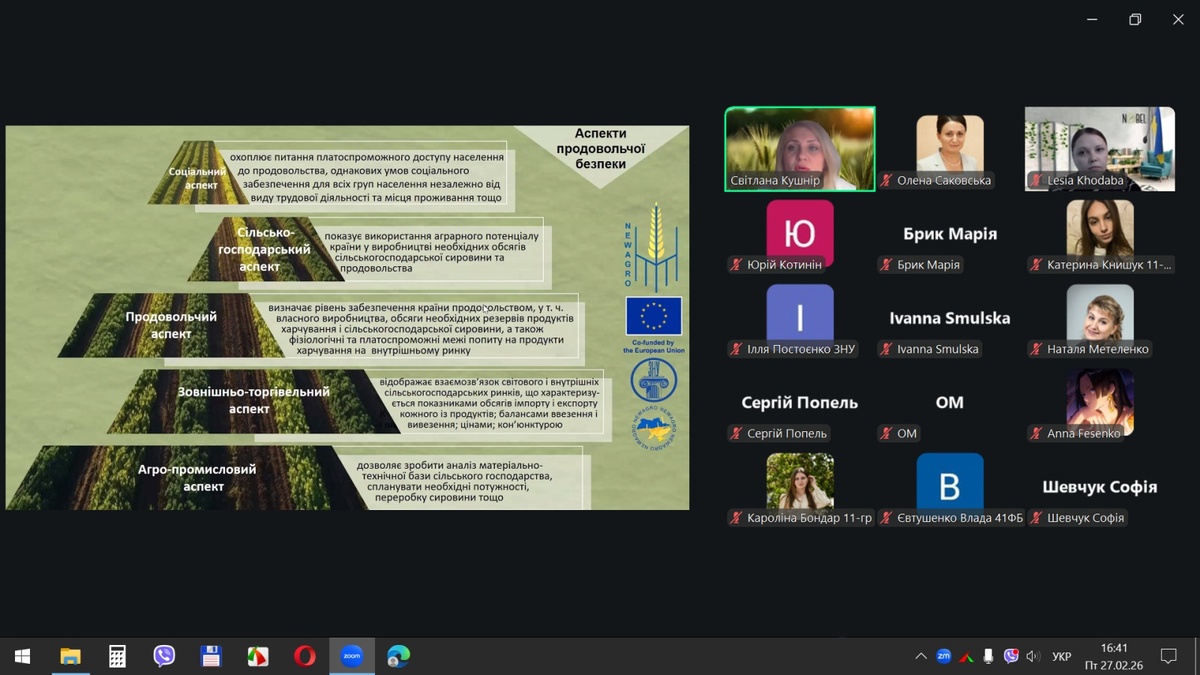Viewport: 1200px width, 675px height.
Task: Open Calculator from the taskbar
Action: click(117, 656)
